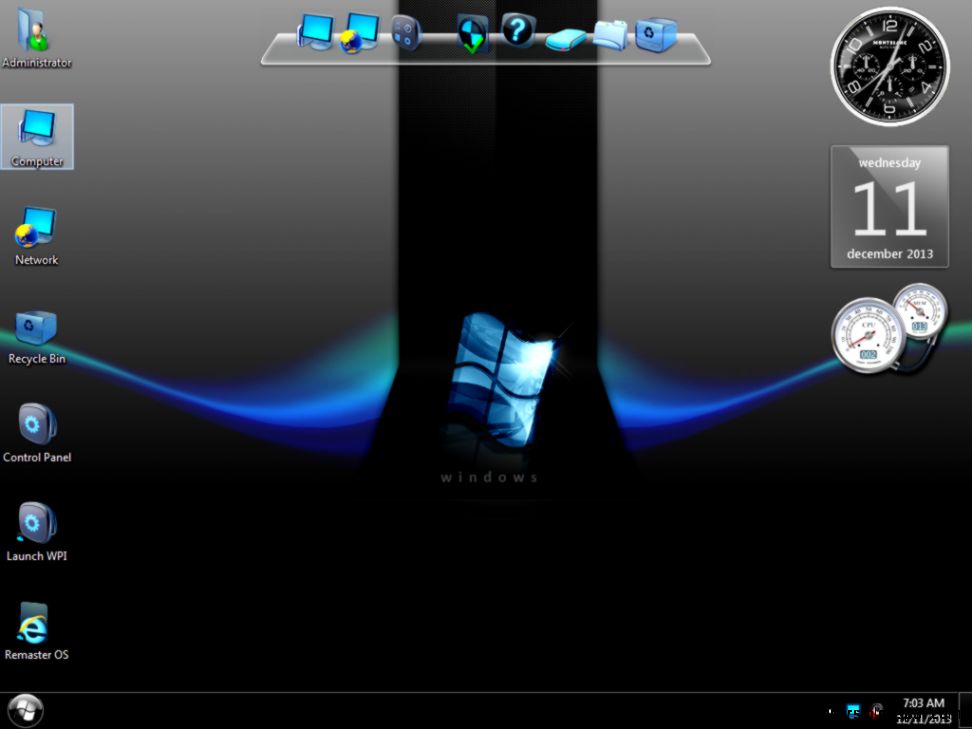Click the network icon in the system tray

tap(853, 711)
